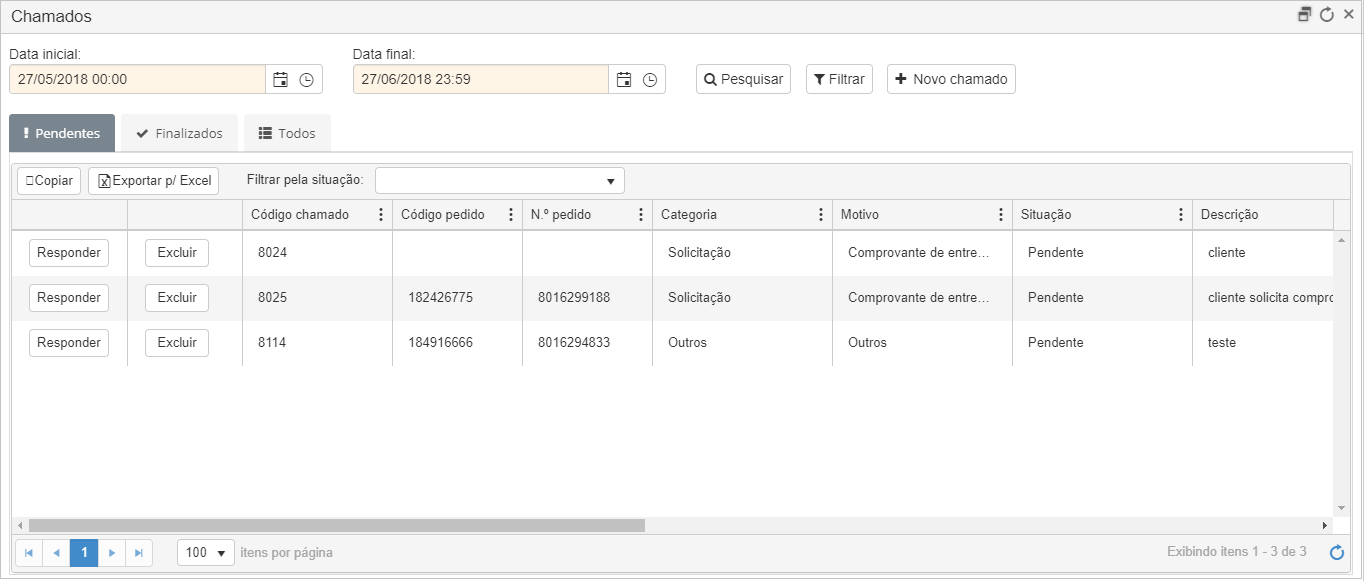Open calendar picker for Data inicial
1364x581 pixels.
(280, 80)
